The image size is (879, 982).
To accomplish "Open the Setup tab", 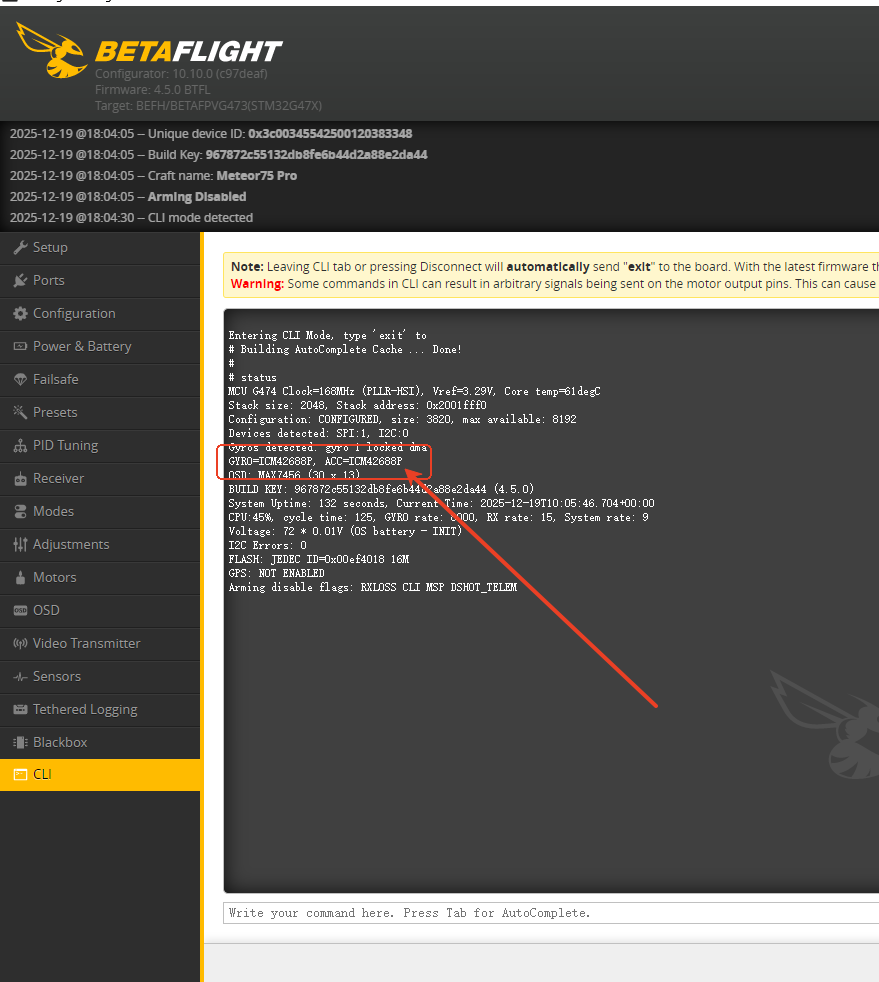I will [x=100, y=247].
